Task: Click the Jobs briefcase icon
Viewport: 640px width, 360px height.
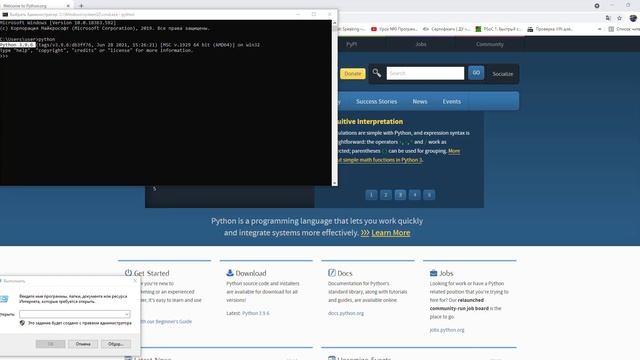Action: (433, 273)
